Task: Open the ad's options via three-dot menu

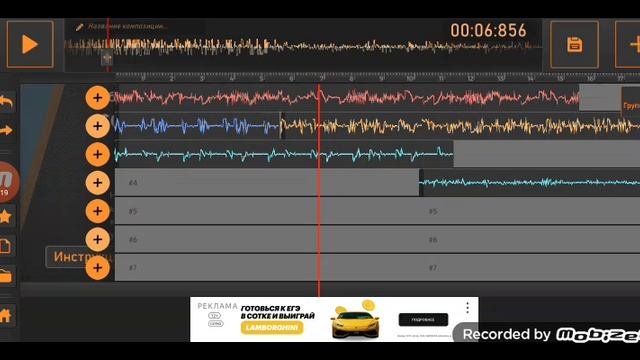Action: (467, 308)
